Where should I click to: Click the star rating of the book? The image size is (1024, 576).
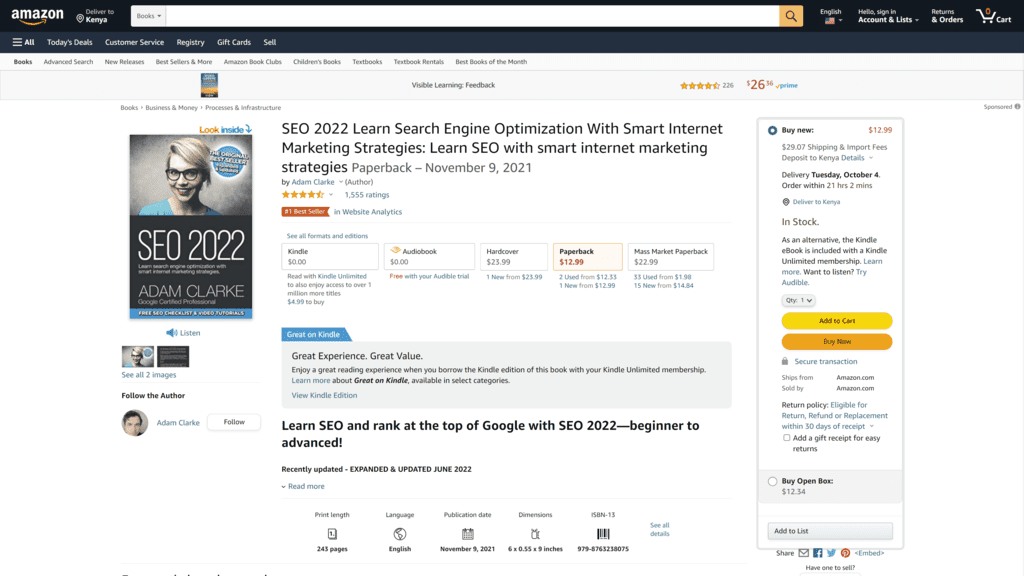[x=302, y=195]
